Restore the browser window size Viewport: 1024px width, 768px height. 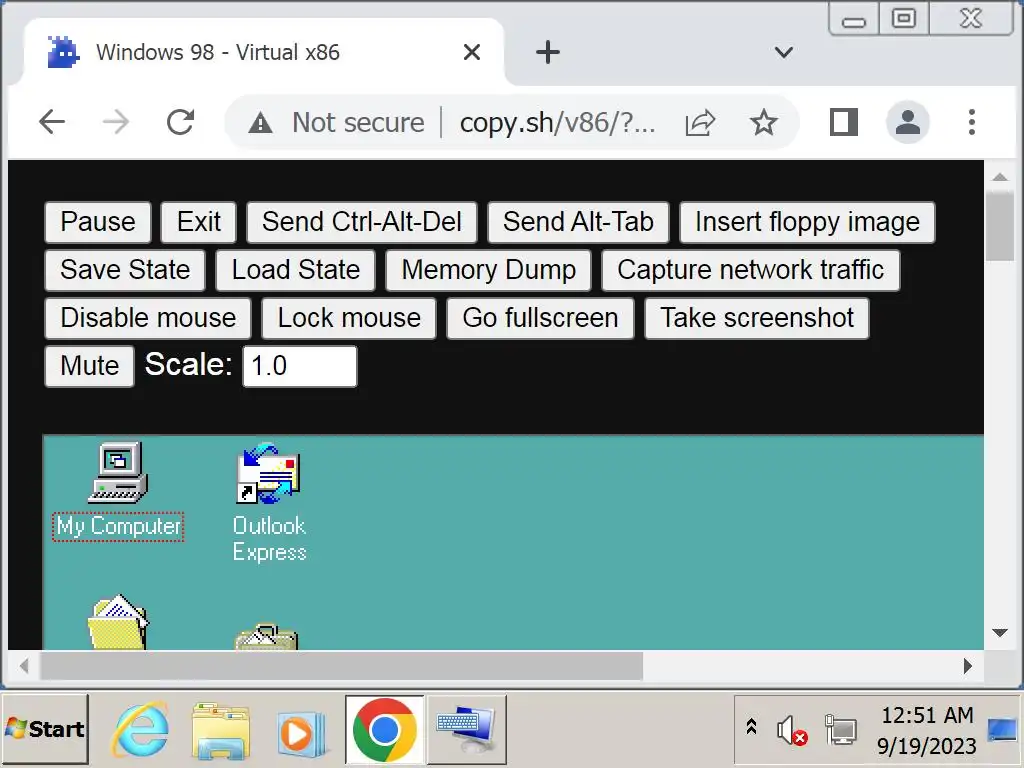pos(904,18)
